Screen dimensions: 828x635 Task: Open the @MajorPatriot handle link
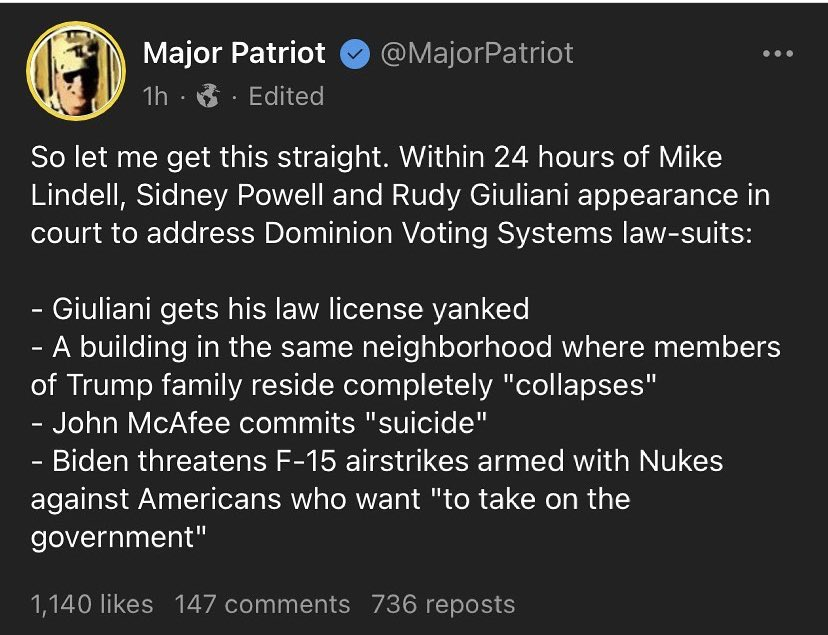point(477,54)
